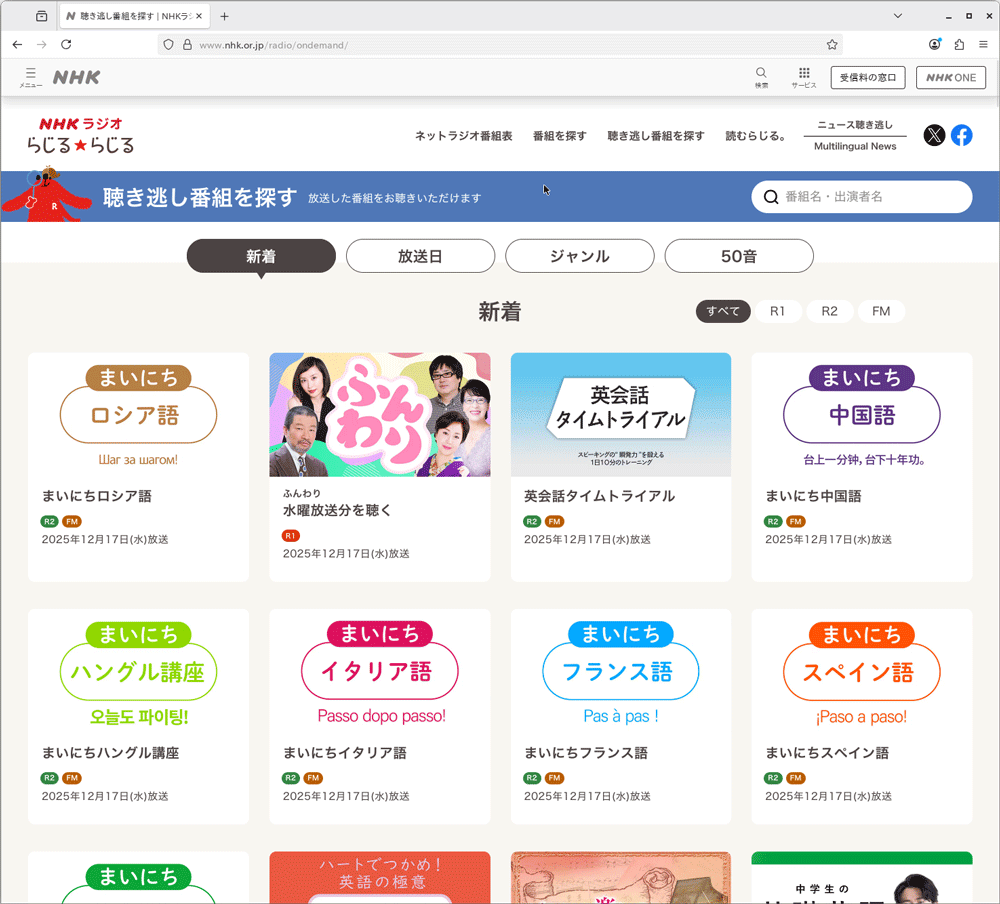1000x904 pixels.
Task: Open the browser account profile menu
Action: (934, 44)
